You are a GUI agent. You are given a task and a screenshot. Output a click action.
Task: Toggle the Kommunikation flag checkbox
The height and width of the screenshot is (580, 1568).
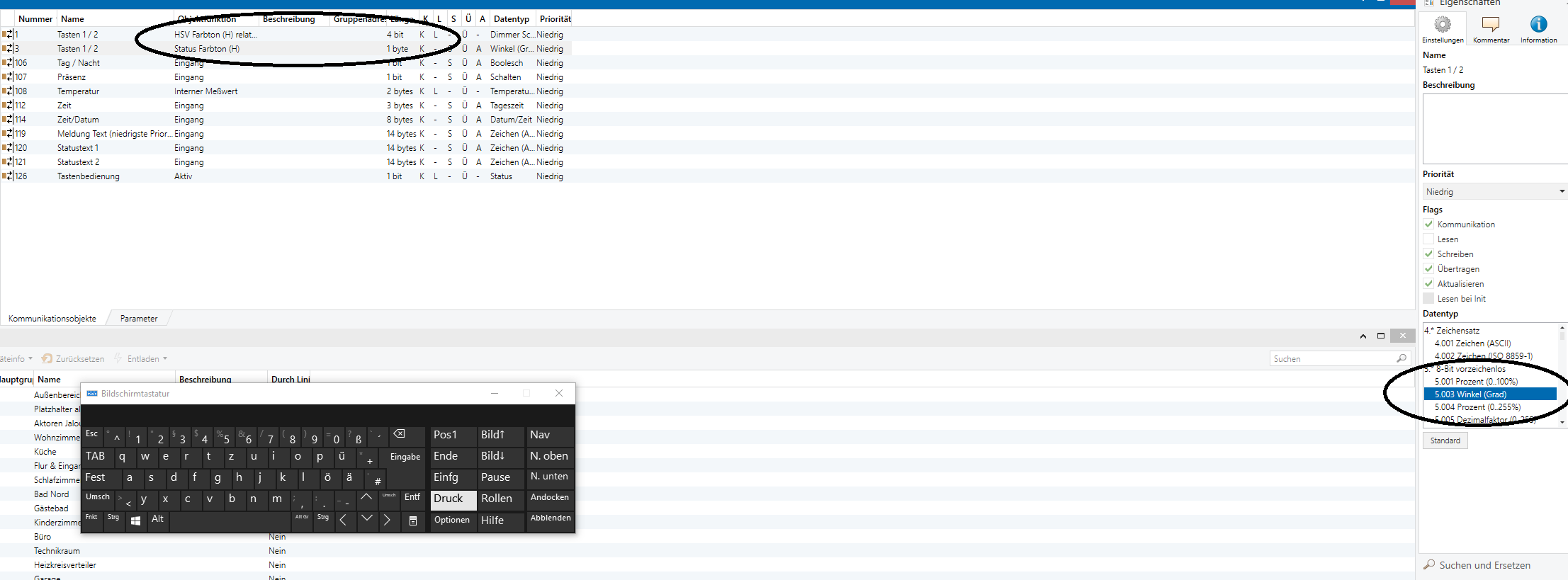tap(1428, 224)
